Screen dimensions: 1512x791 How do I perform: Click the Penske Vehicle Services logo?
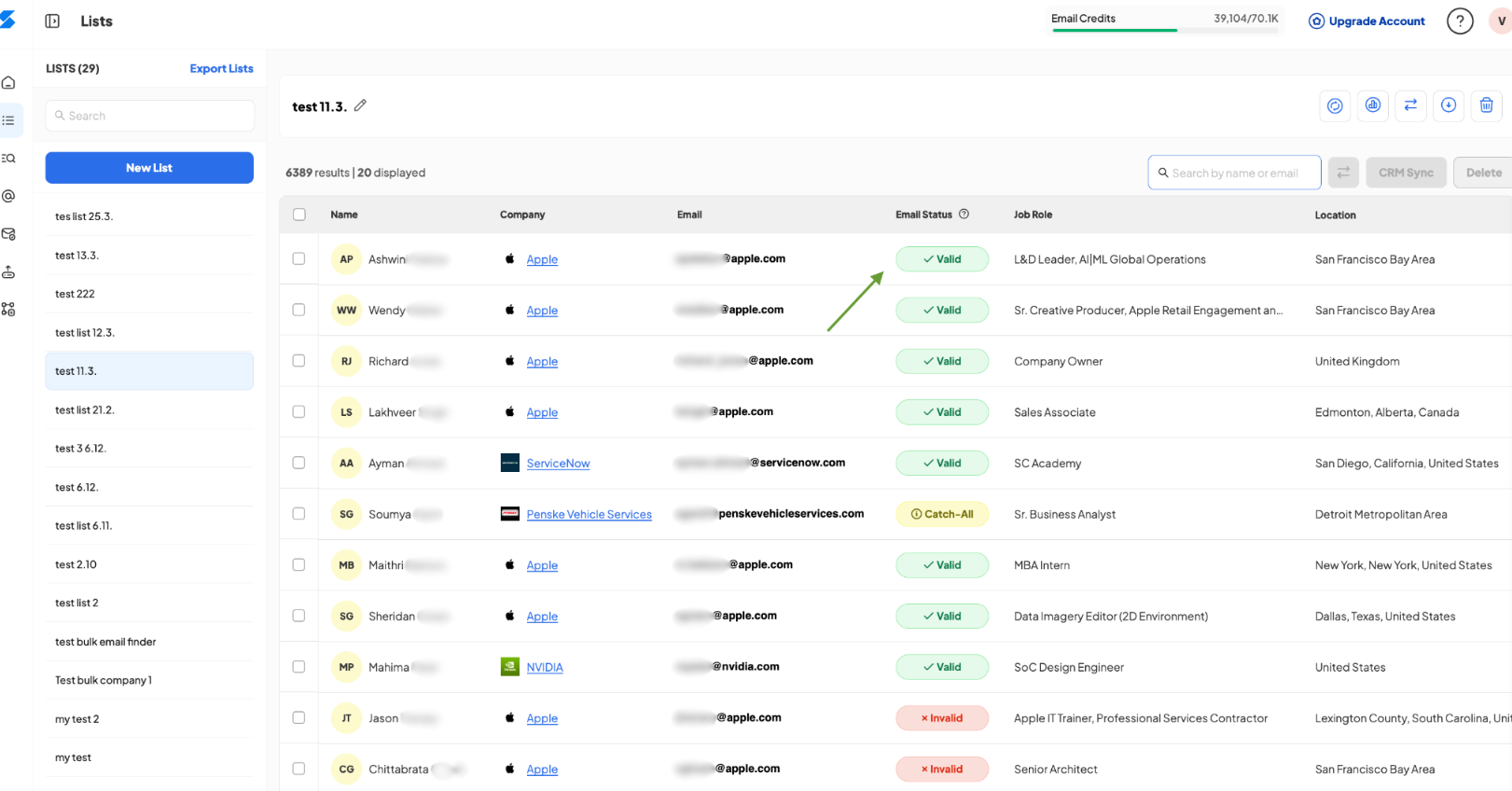coord(510,514)
